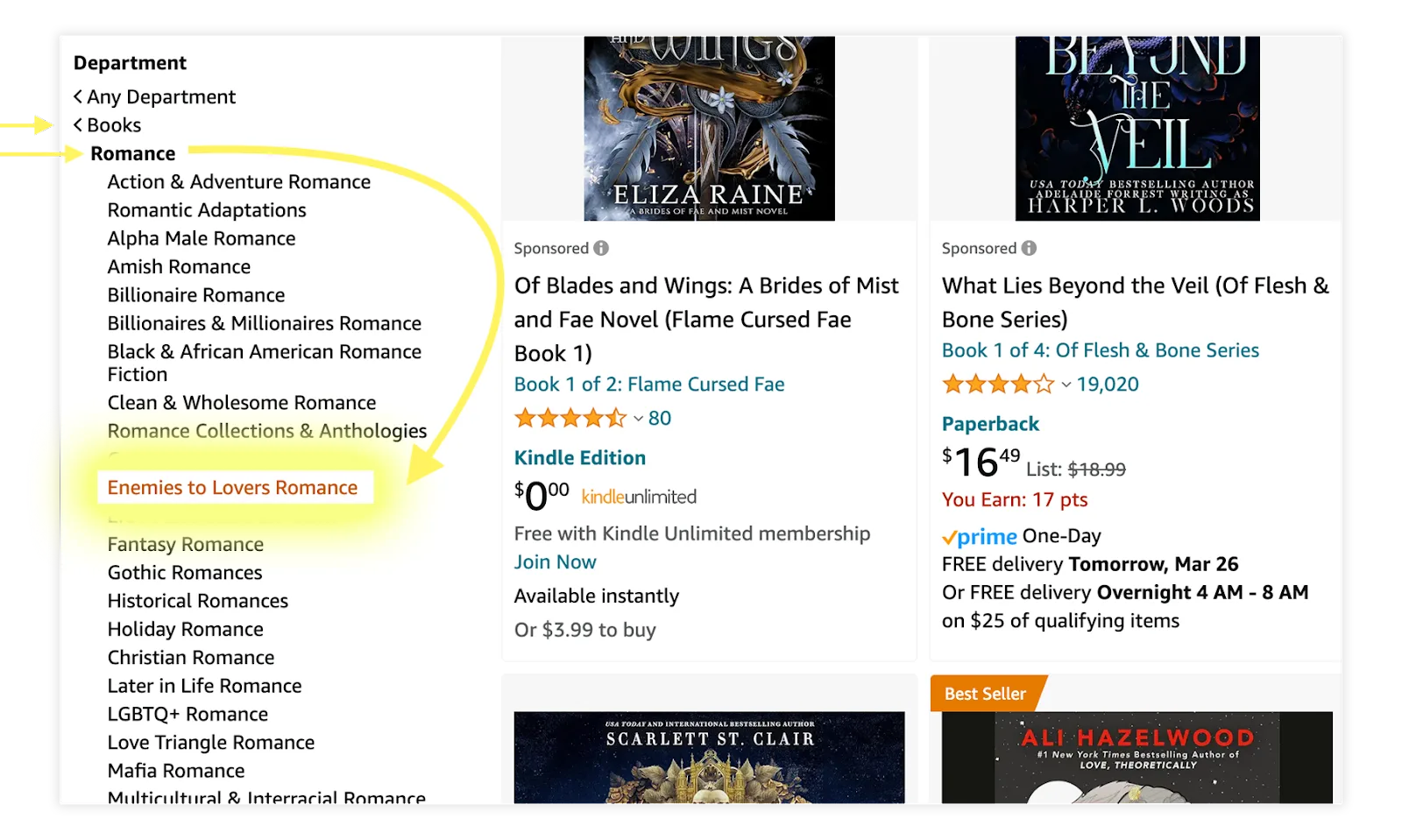Click the info icon beside Sponsored on What Lies Beyond the Veil
This screenshot has width=1402, height=840.
[x=1029, y=248]
